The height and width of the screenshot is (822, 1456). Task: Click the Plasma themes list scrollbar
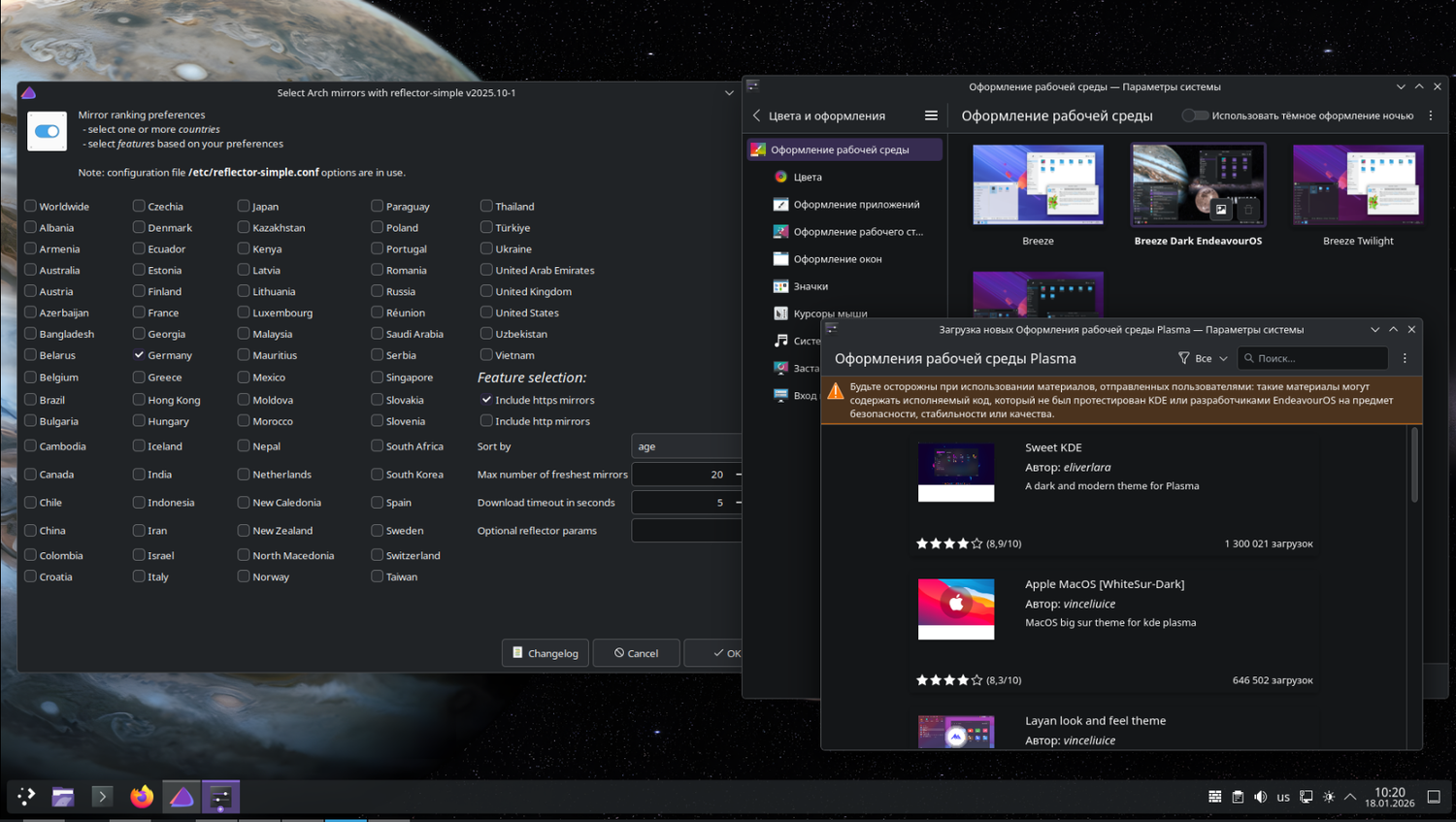[x=1415, y=466]
